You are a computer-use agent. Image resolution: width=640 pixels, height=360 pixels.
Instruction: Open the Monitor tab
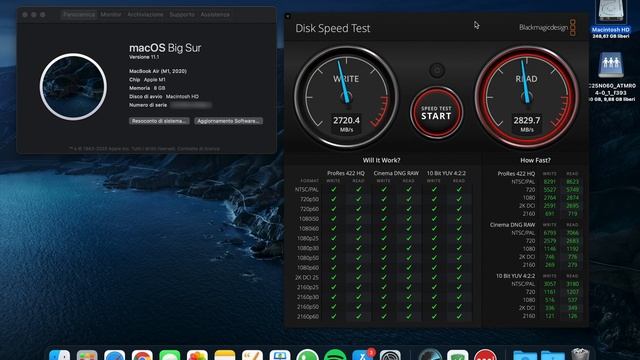(x=111, y=14)
